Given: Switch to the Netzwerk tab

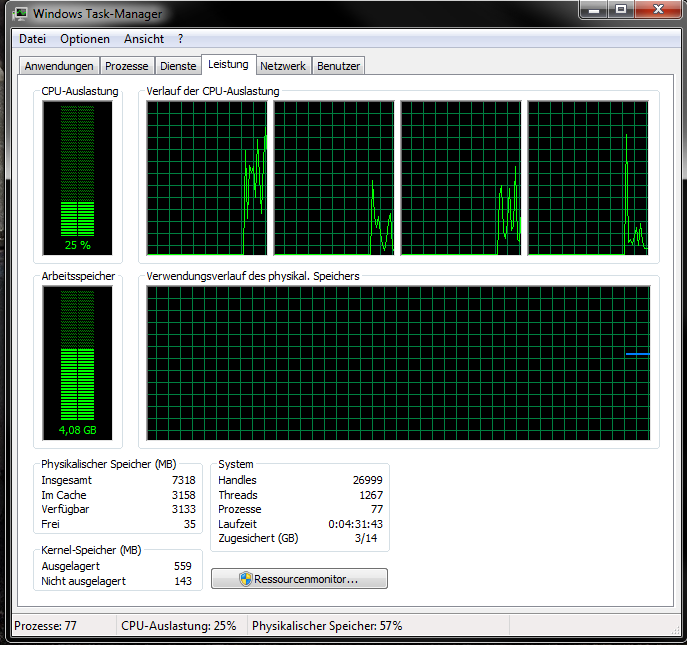Looking at the screenshot, I should (x=283, y=66).
